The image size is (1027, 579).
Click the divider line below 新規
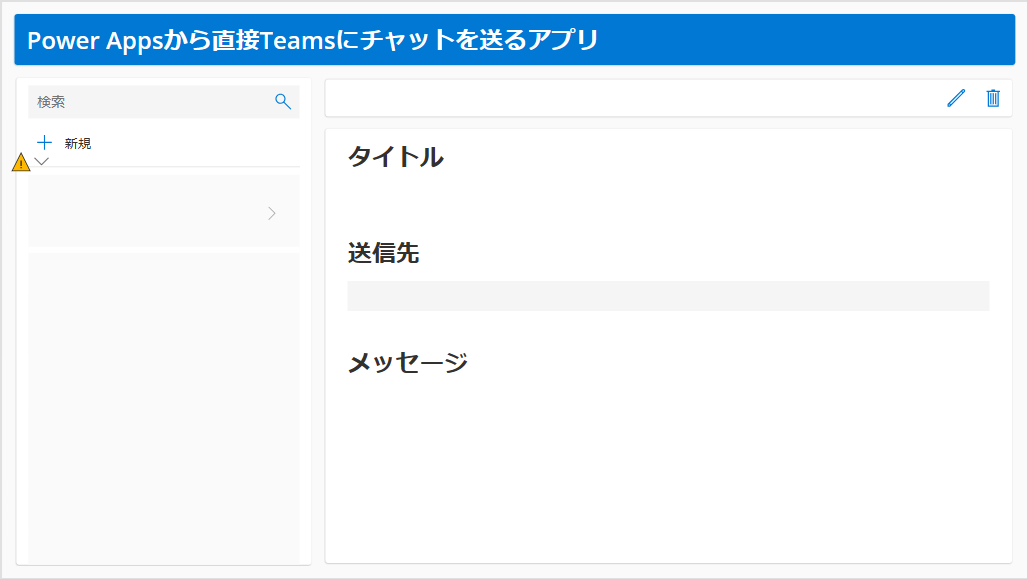[164, 167]
